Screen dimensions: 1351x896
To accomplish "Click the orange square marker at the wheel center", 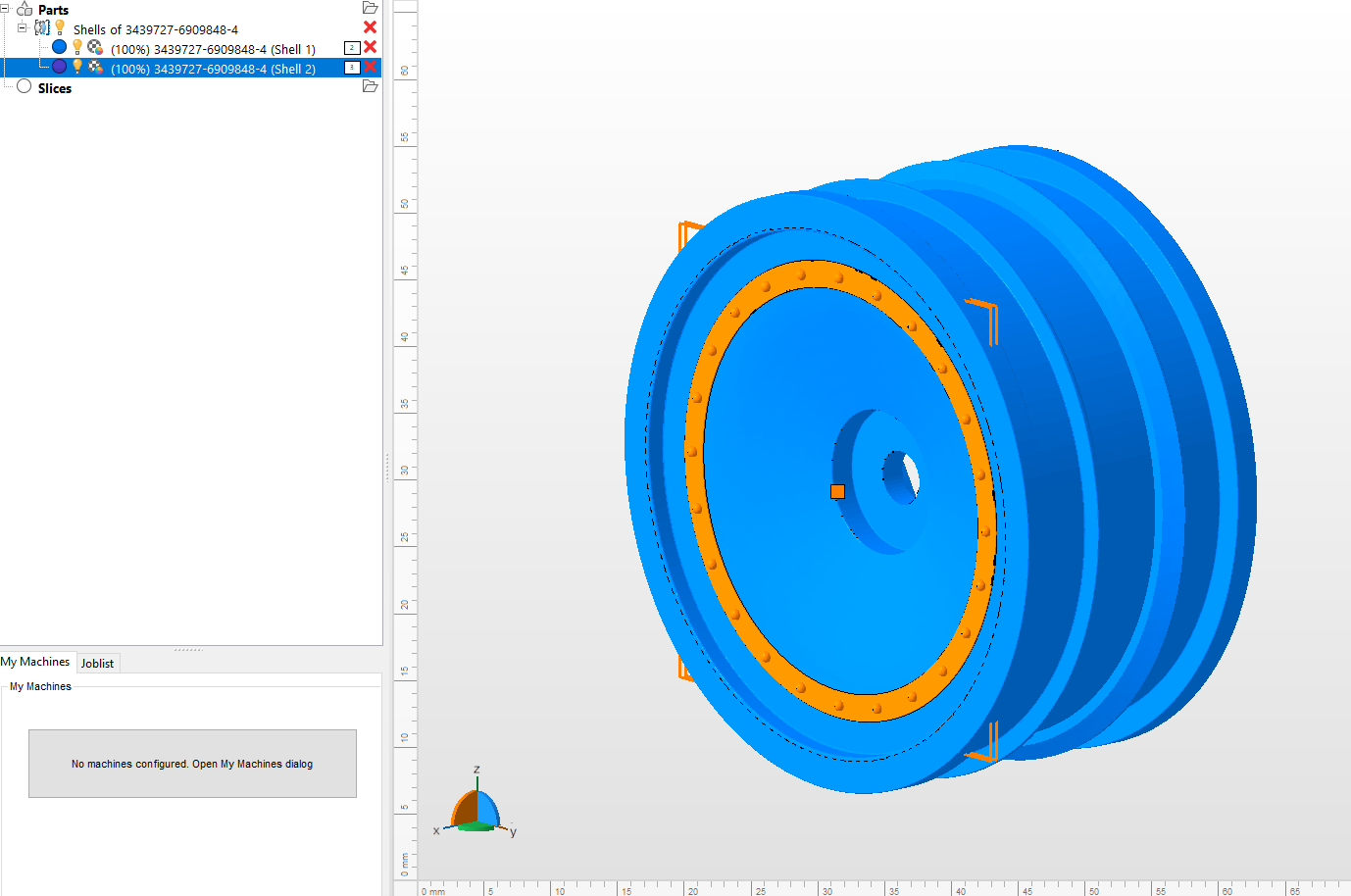I will [837, 491].
